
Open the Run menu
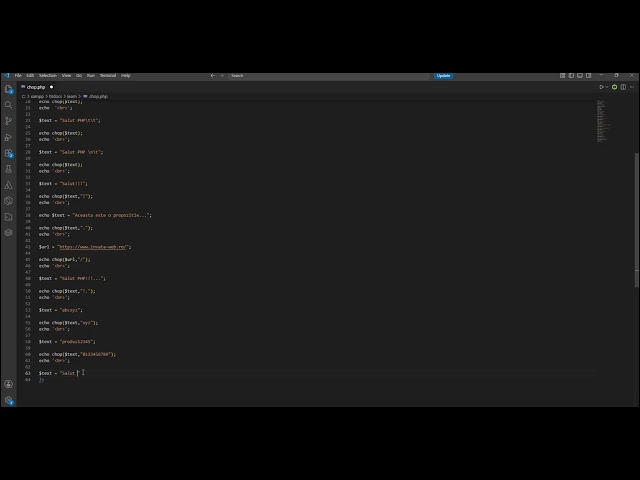click(x=91, y=76)
